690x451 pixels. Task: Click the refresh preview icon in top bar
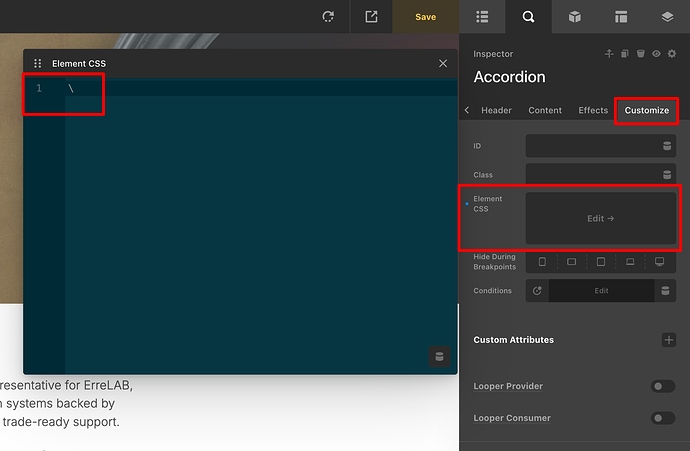pyautogui.click(x=328, y=17)
